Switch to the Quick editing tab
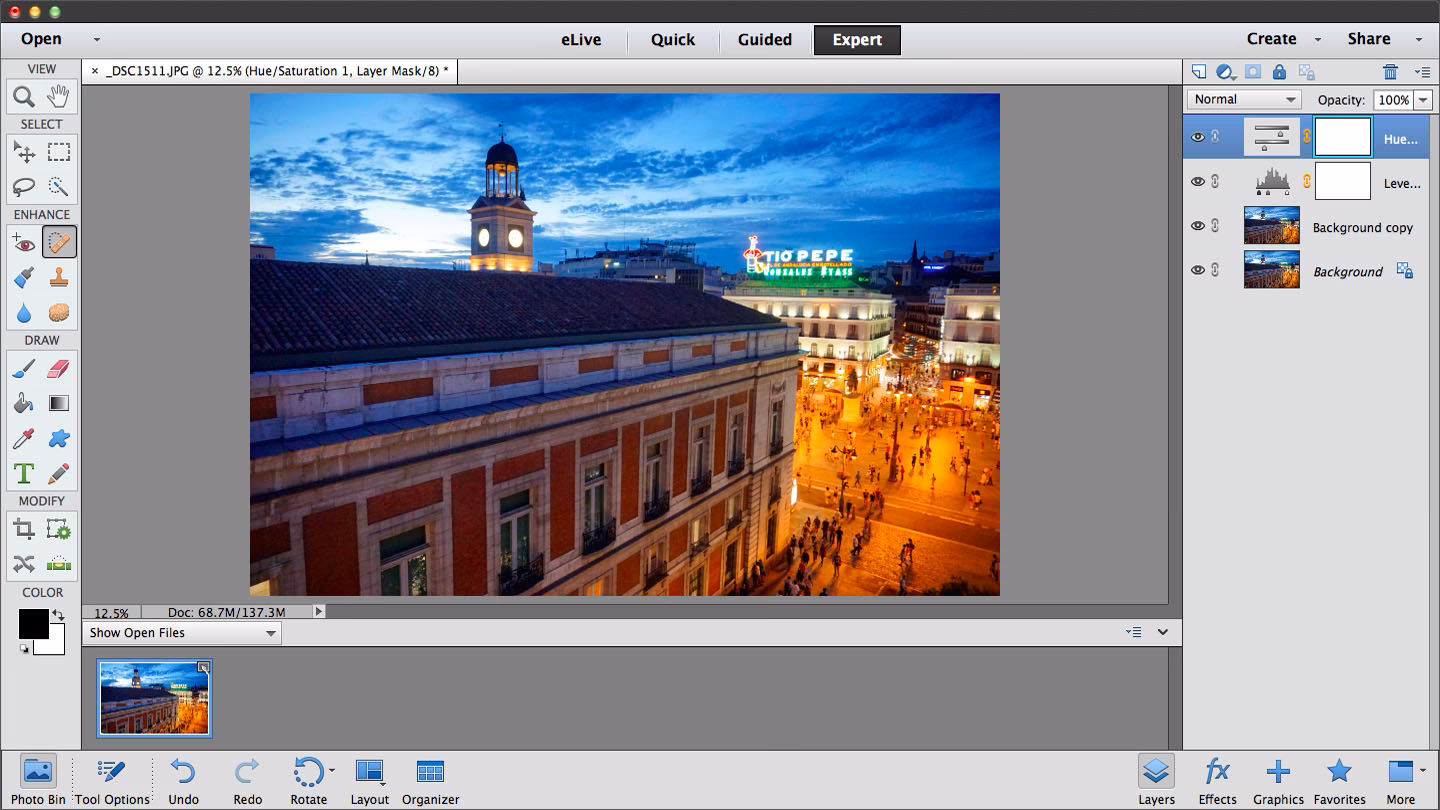The width and height of the screenshot is (1440, 810). (x=672, y=40)
